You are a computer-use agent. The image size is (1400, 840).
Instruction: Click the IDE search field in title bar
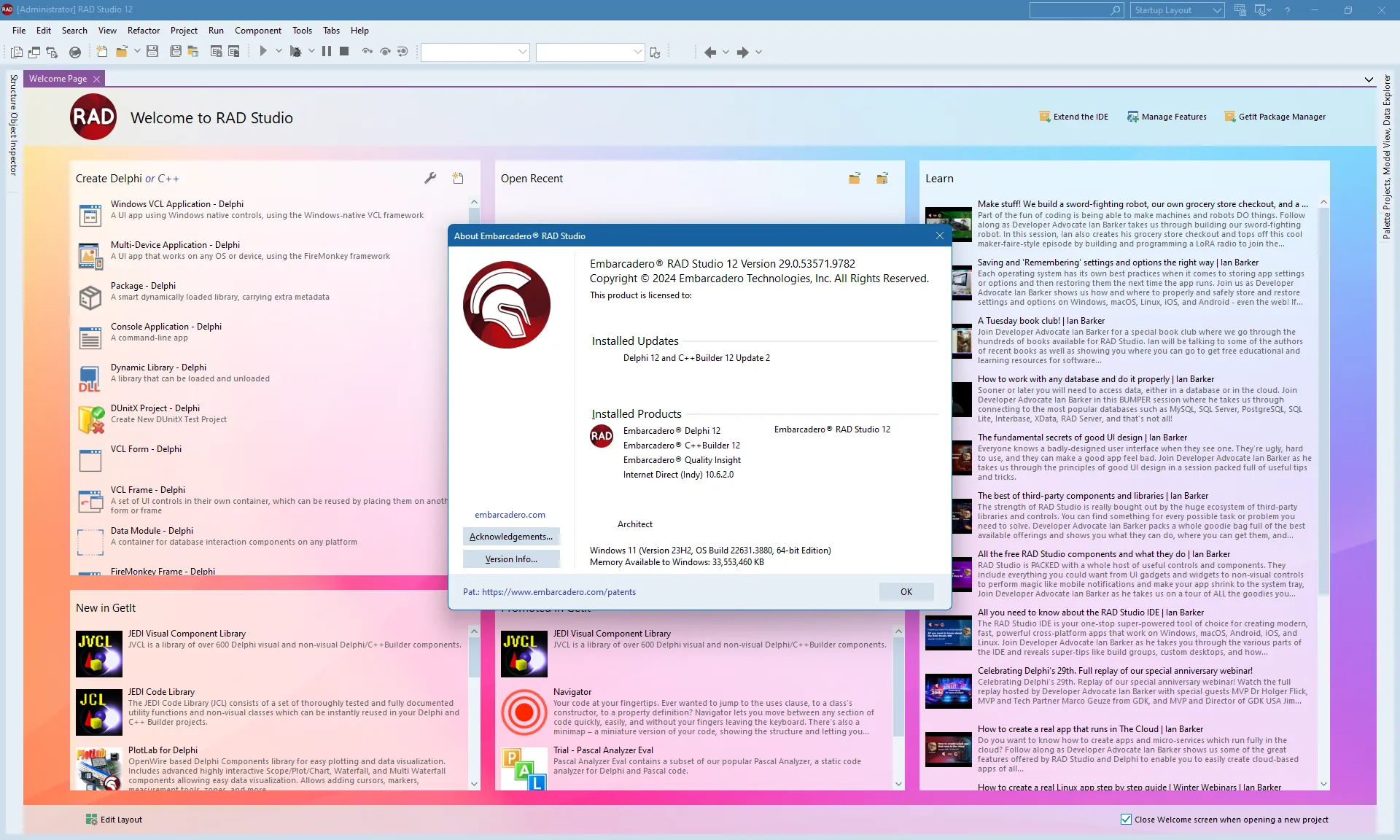click(x=1076, y=10)
